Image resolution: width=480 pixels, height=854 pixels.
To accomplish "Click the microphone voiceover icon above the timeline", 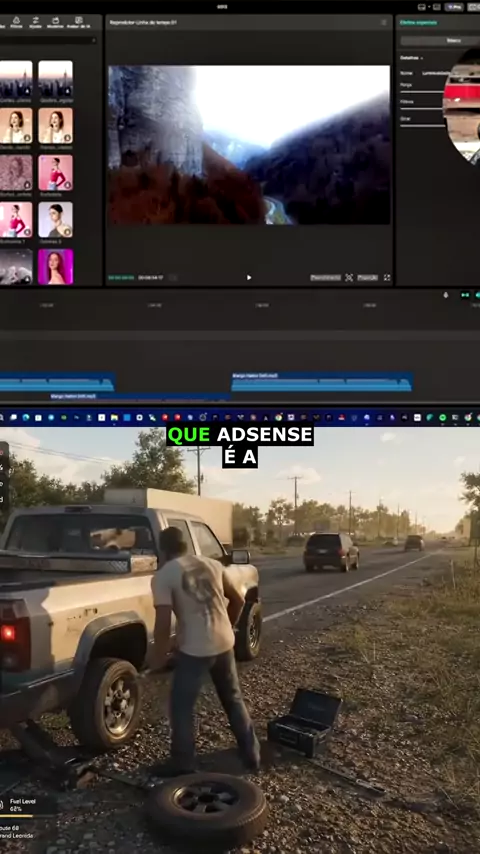I will tap(446, 295).
